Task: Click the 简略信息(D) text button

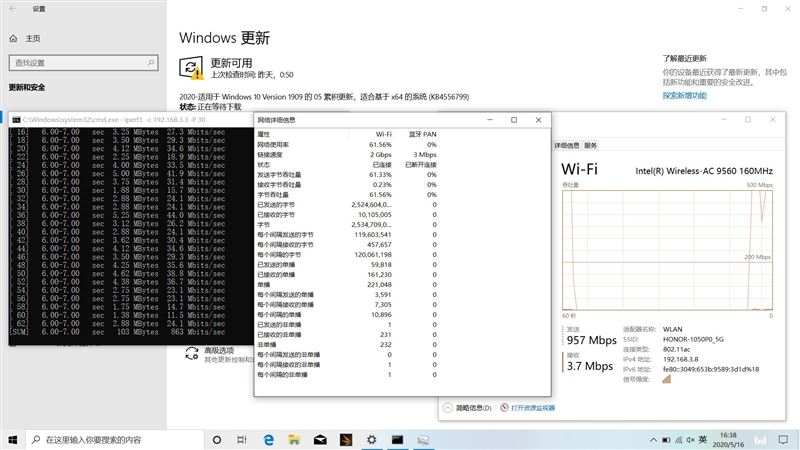Action: pyautogui.click(x=473, y=408)
